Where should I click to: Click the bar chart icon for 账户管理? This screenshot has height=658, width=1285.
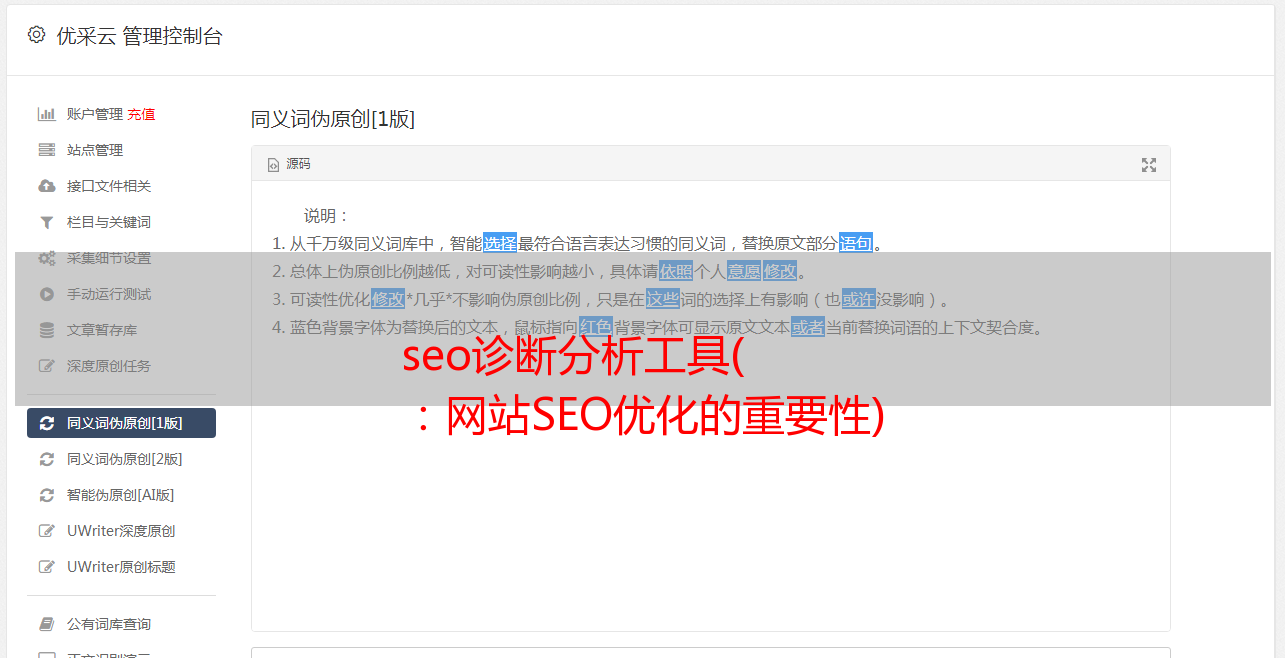point(46,114)
